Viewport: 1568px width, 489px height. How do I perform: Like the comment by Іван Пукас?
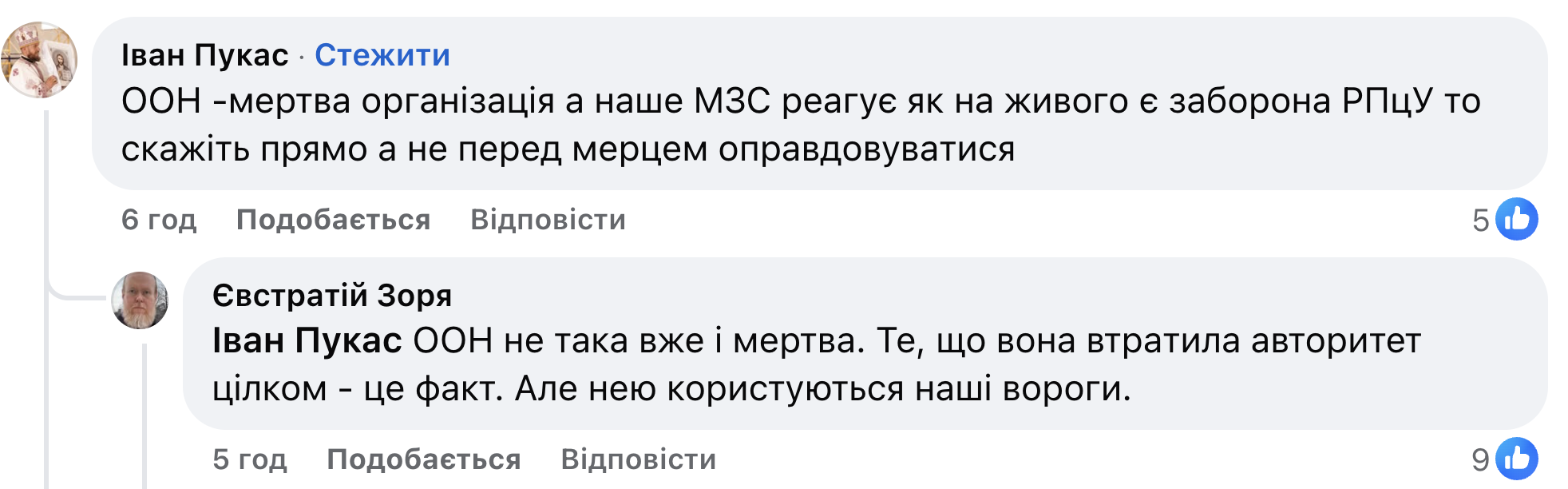click(x=333, y=220)
